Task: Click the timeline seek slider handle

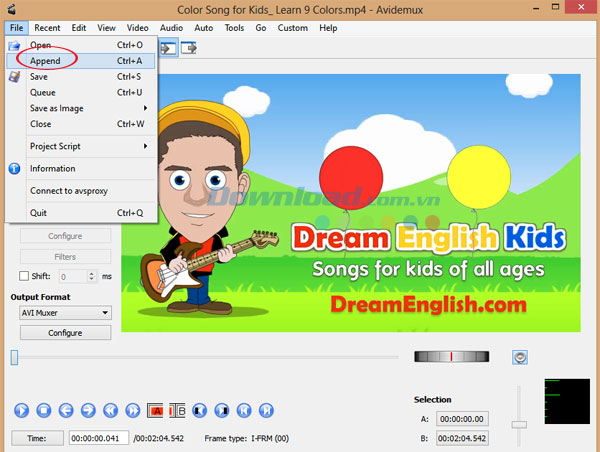Action: click(x=15, y=357)
